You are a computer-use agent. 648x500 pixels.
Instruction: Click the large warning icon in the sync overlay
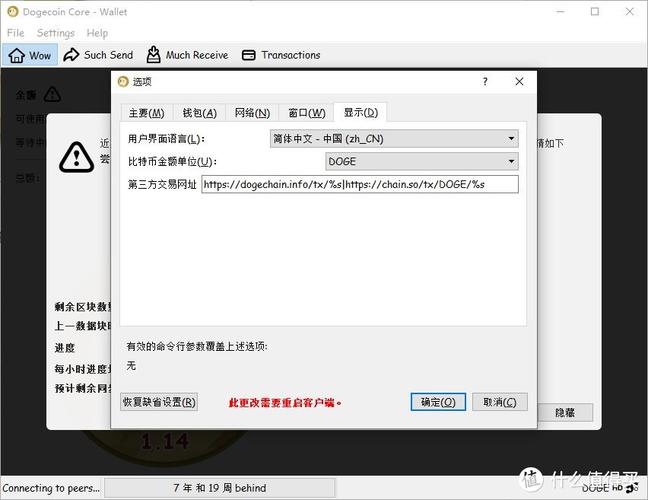click(x=76, y=157)
